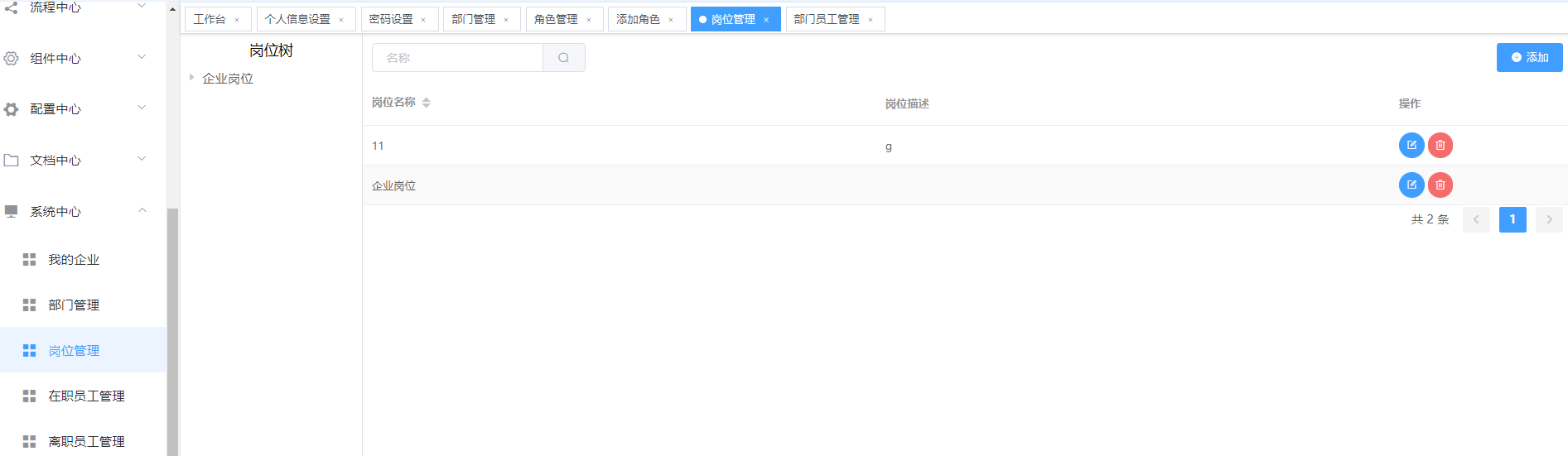Collapse the 系统中心 menu chevron

click(x=142, y=210)
